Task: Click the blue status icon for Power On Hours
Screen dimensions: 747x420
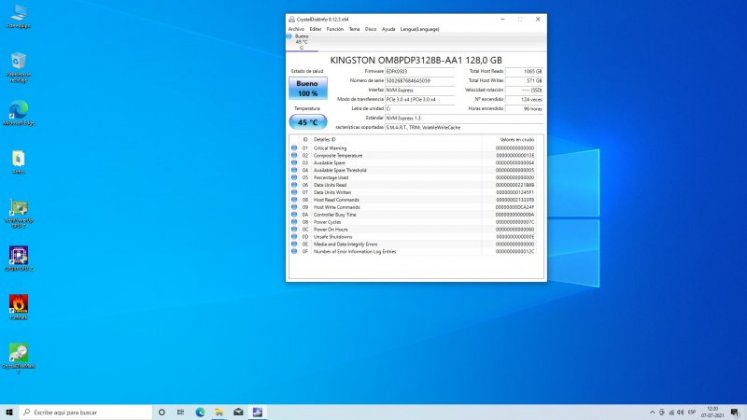Action: click(294, 229)
